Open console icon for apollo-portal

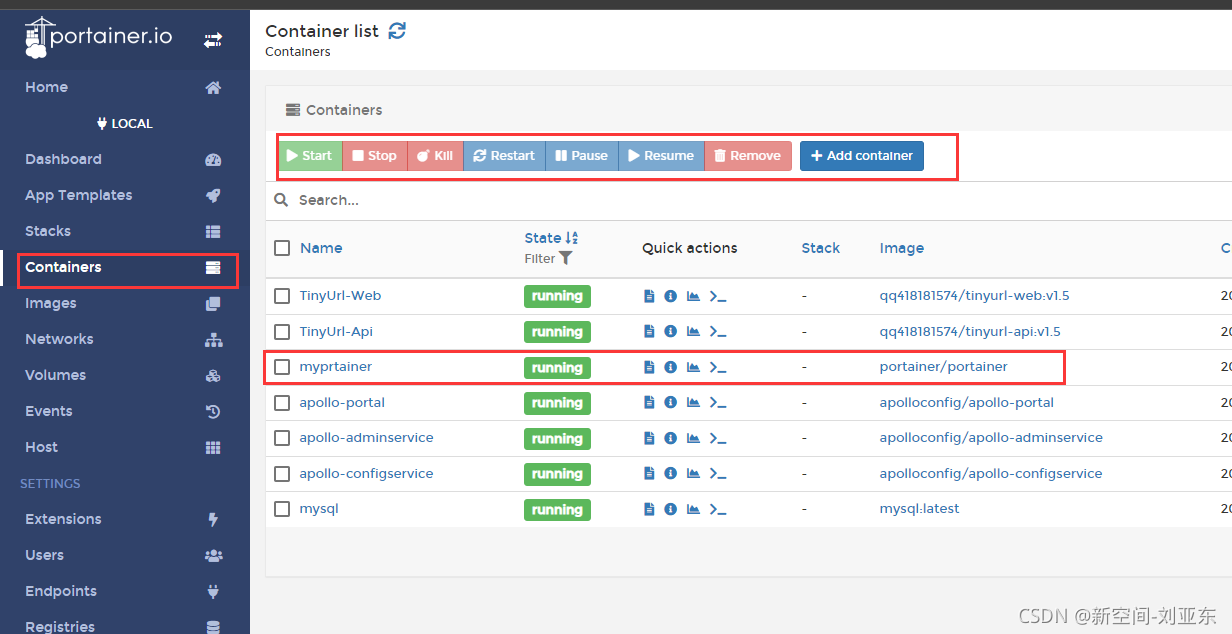(717, 403)
